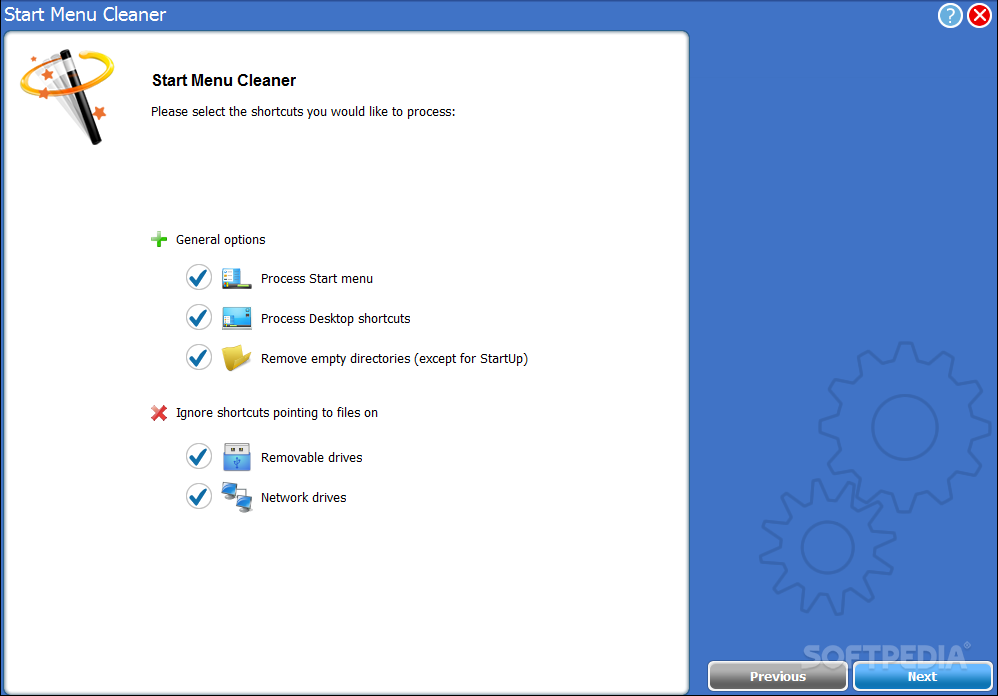
Task: Click 'Remove empty directories (except for StartUp)' text
Action: tap(395, 359)
